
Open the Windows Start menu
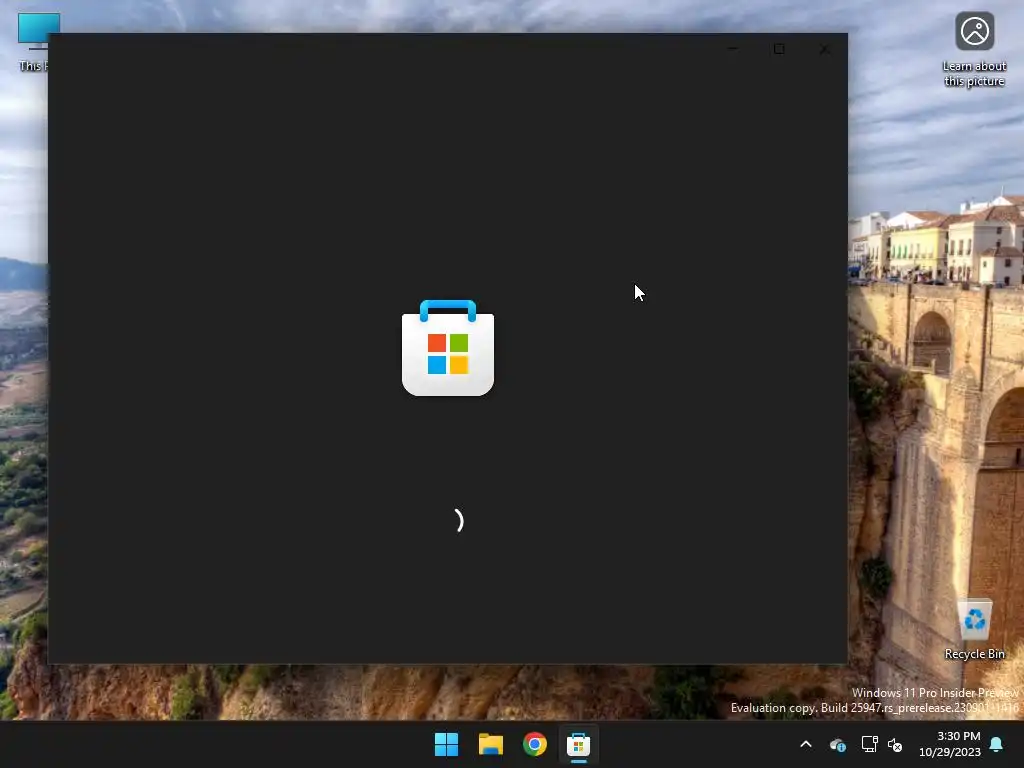pos(447,744)
